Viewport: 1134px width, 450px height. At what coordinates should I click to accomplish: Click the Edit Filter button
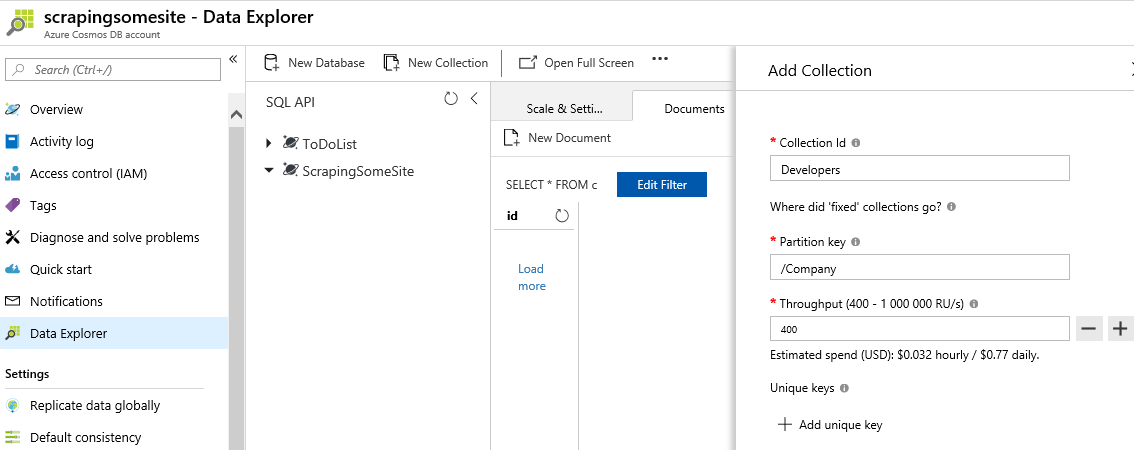pos(662,184)
